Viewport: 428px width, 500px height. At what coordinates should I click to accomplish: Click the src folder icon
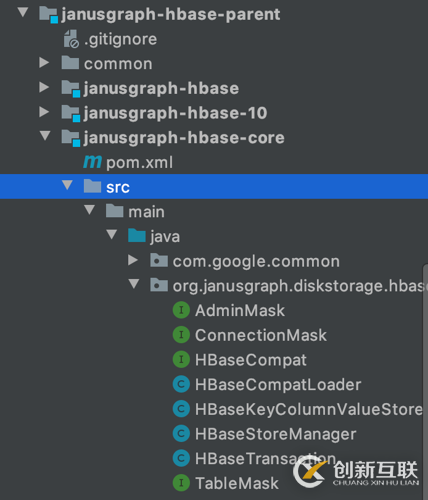click(92, 186)
